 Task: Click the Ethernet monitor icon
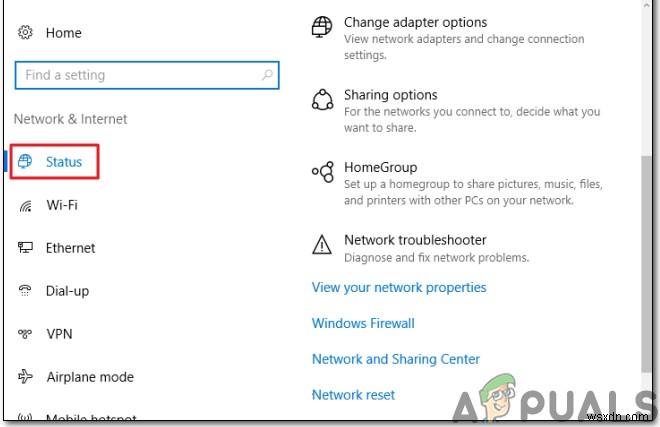coord(26,248)
